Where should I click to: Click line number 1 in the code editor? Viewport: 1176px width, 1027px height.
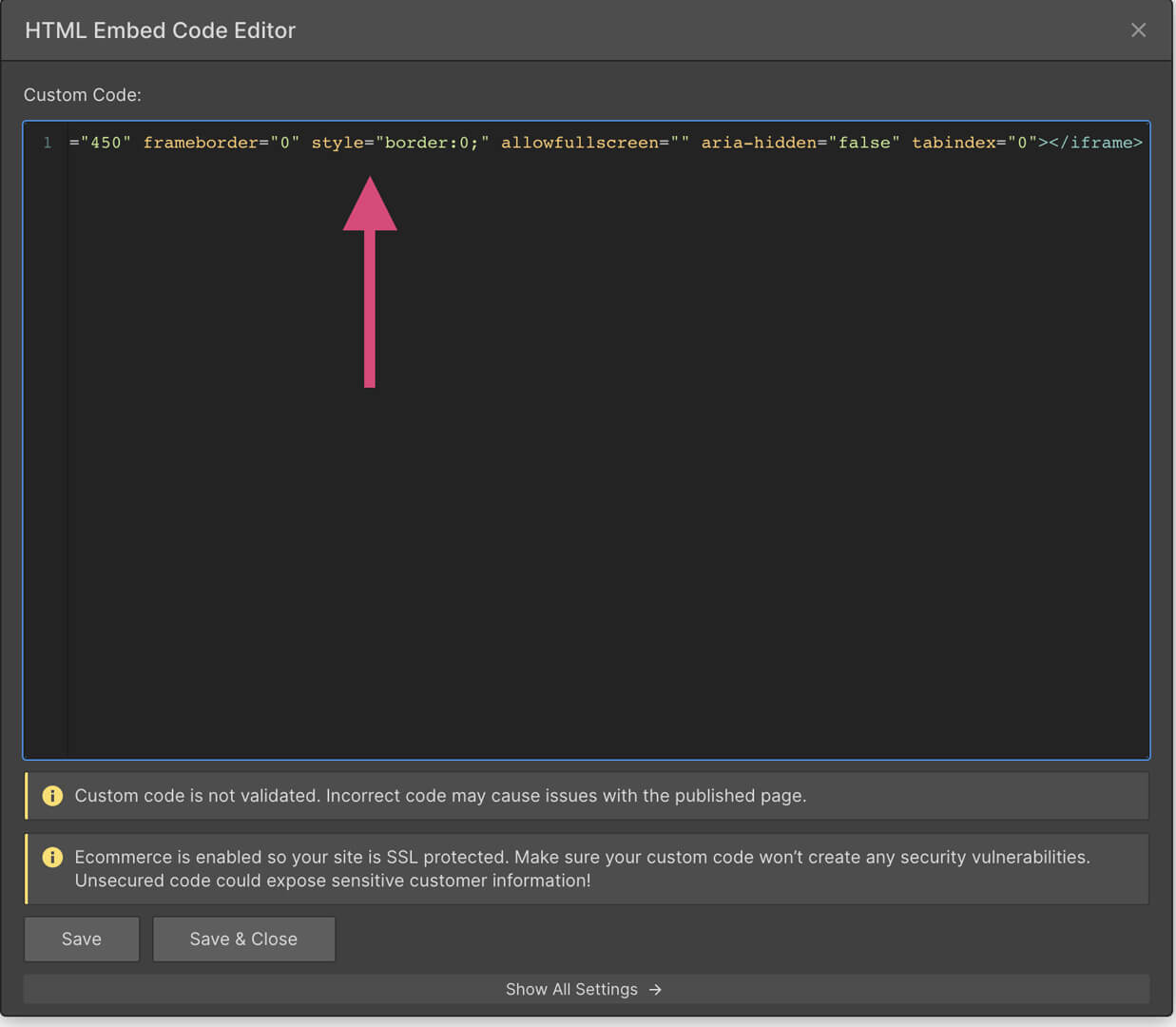[47, 142]
